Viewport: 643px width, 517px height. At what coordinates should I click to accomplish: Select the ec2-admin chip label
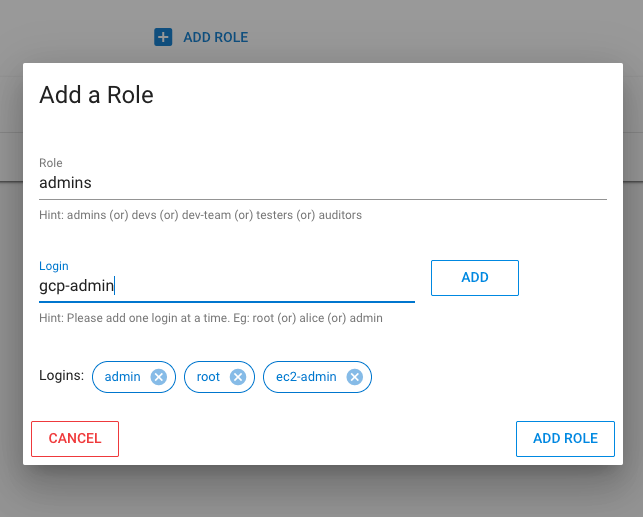[x=307, y=377]
